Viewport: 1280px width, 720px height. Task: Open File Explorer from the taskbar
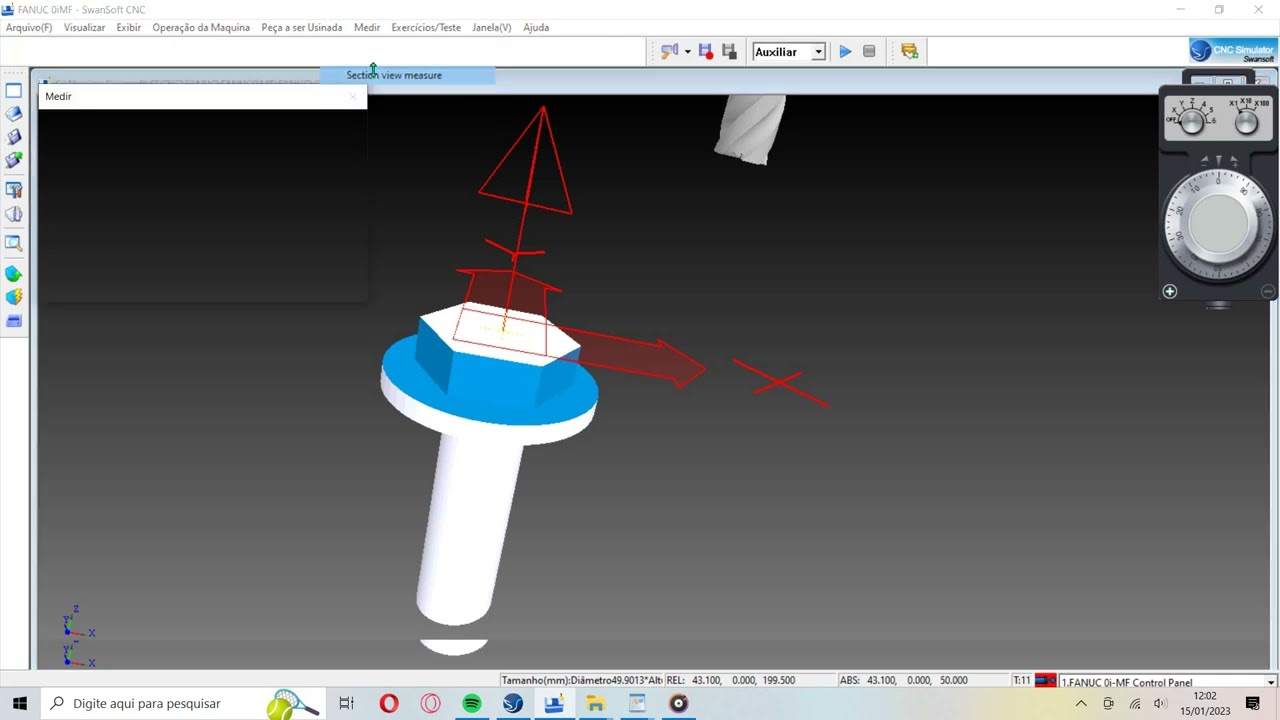pyautogui.click(x=596, y=703)
